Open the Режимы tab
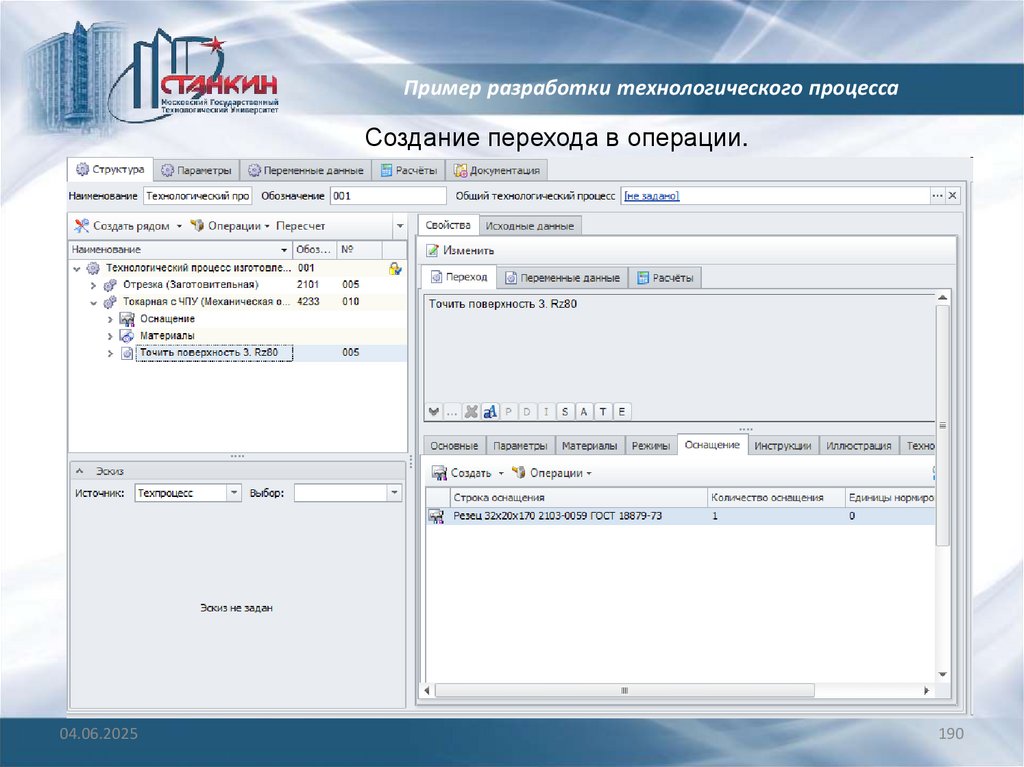1024x767 pixels. (x=651, y=446)
